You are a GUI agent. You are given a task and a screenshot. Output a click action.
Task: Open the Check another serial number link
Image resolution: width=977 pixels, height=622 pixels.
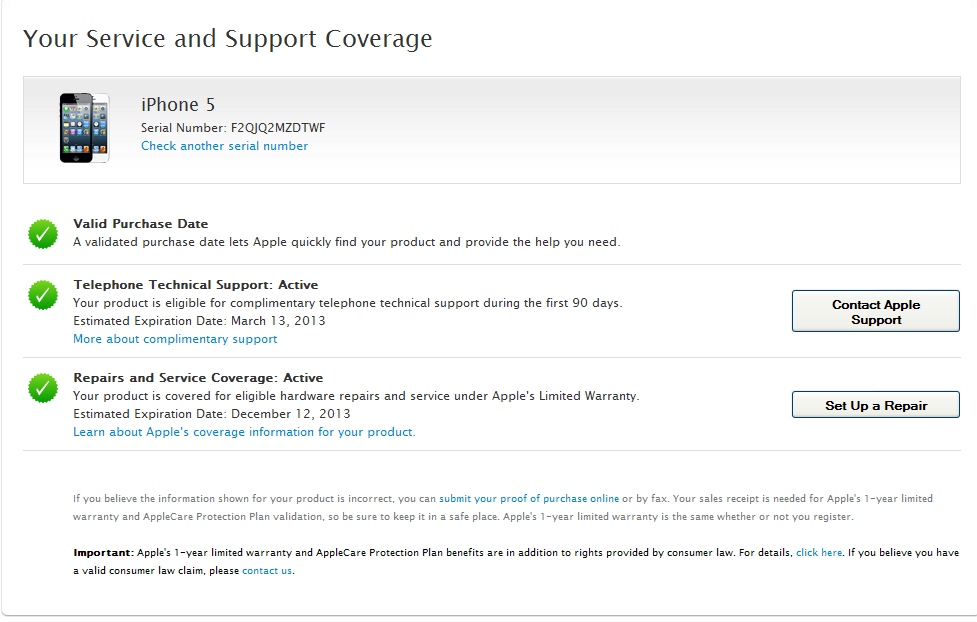(x=224, y=146)
